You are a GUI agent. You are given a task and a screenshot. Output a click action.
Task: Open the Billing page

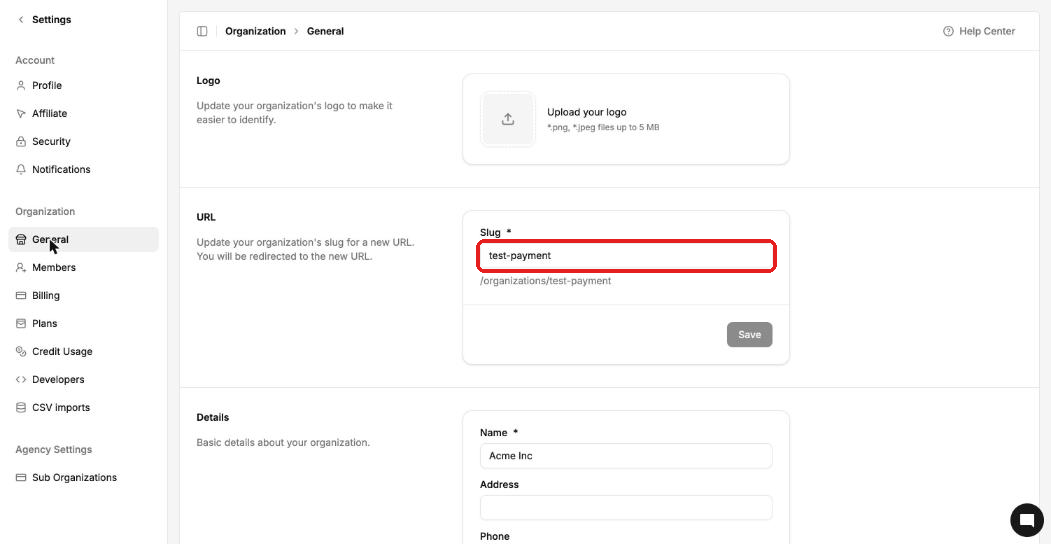click(83, 295)
